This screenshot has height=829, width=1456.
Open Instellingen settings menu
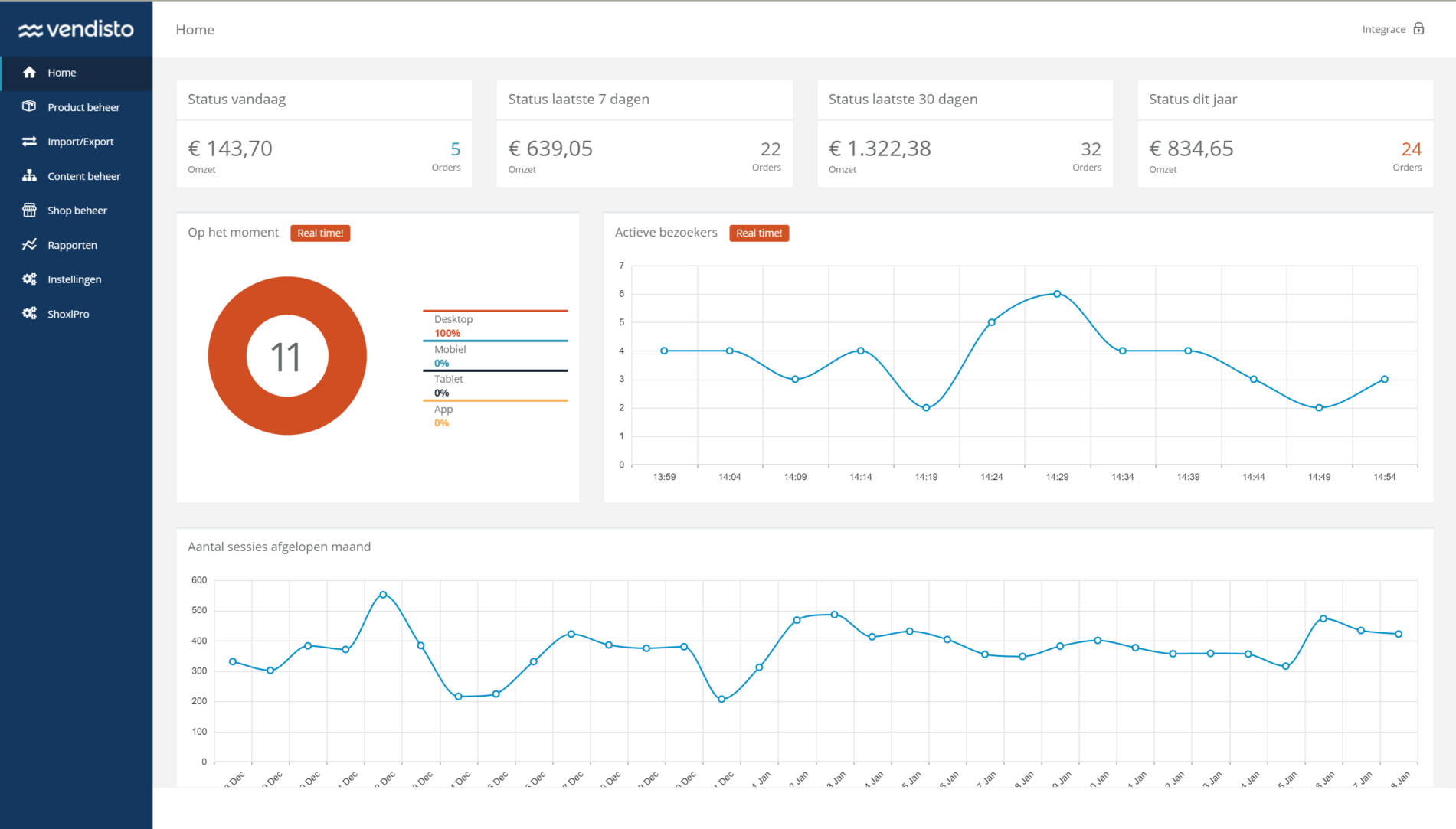click(x=77, y=279)
